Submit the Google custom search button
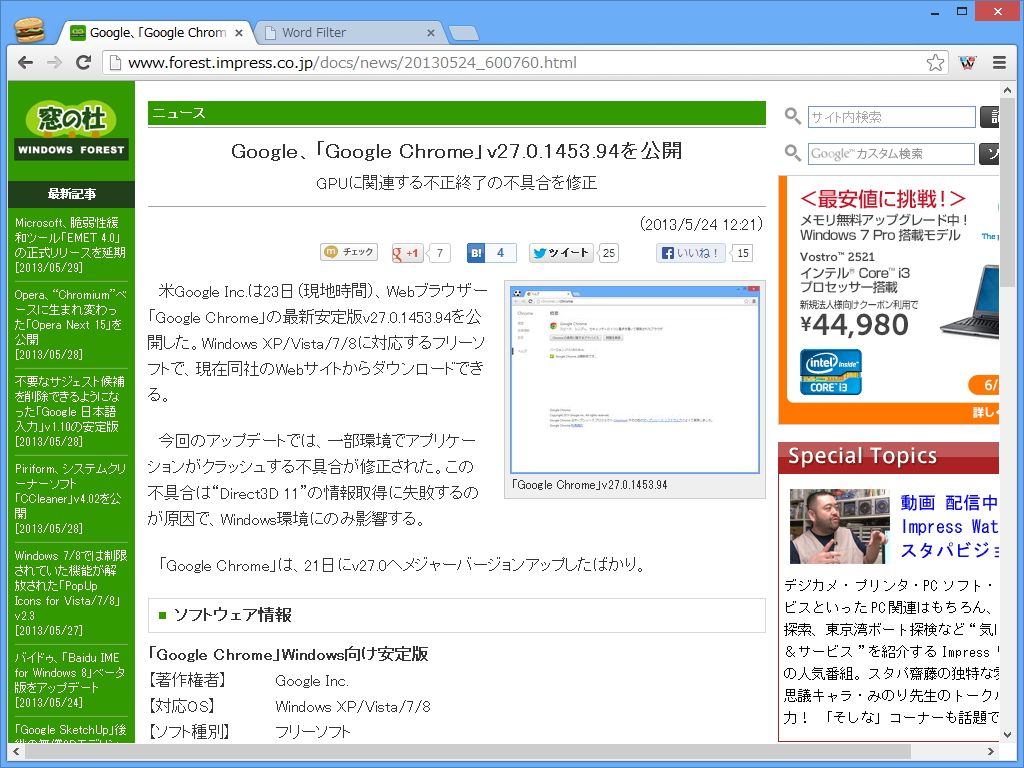Screen dimensions: 1024x768 [989, 153]
